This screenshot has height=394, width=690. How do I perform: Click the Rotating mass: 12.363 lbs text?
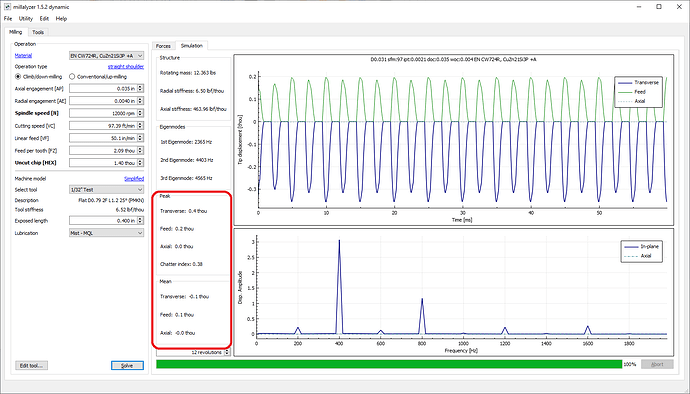click(x=188, y=73)
